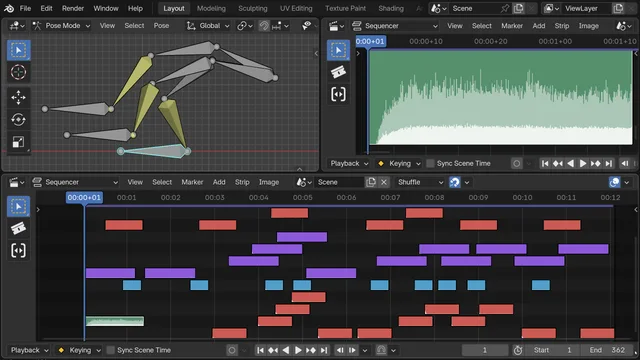Jump to next keyframe in bottom playback

point(311,350)
